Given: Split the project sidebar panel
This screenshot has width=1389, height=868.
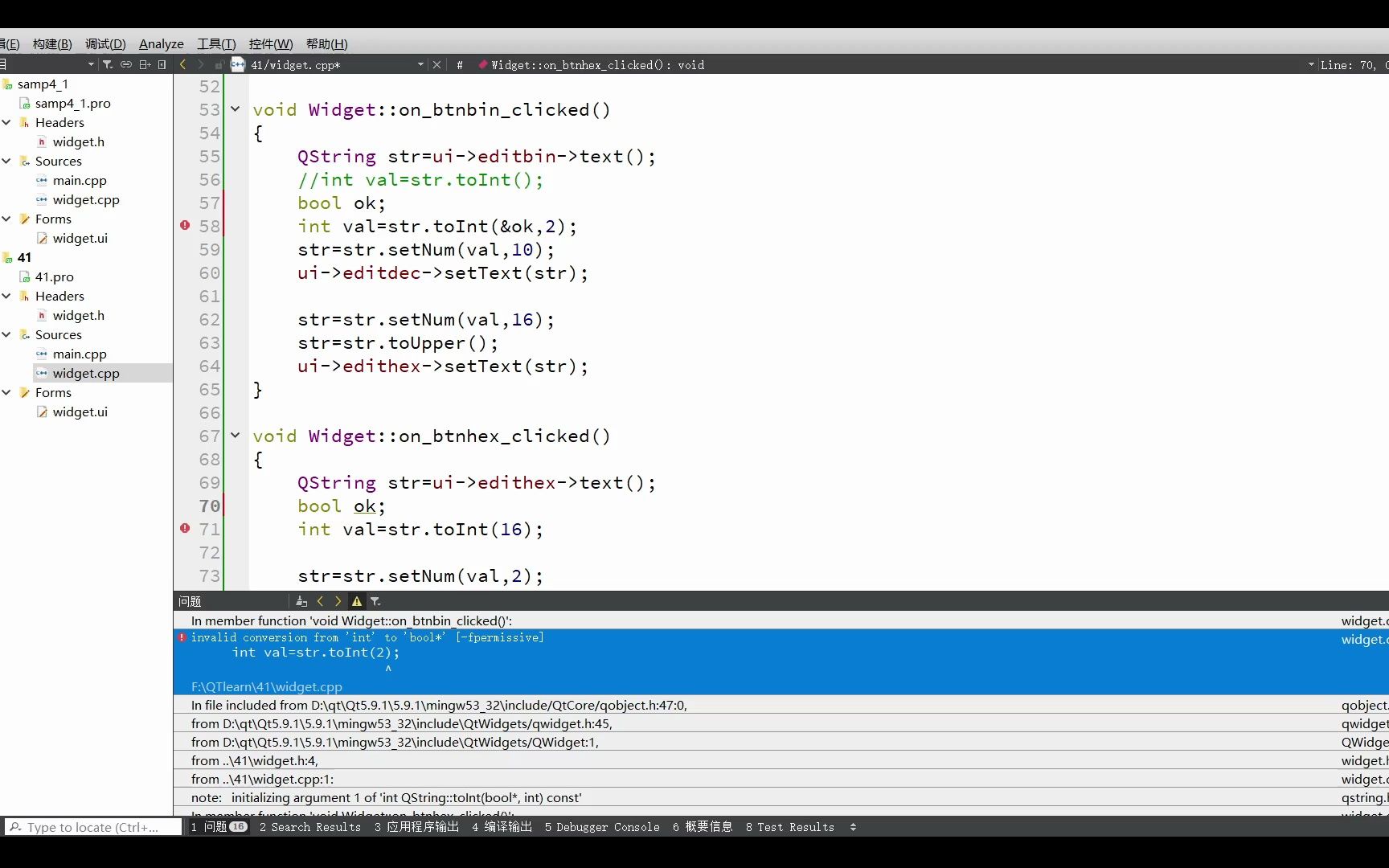Looking at the screenshot, I should pyautogui.click(x=145, y=64).
